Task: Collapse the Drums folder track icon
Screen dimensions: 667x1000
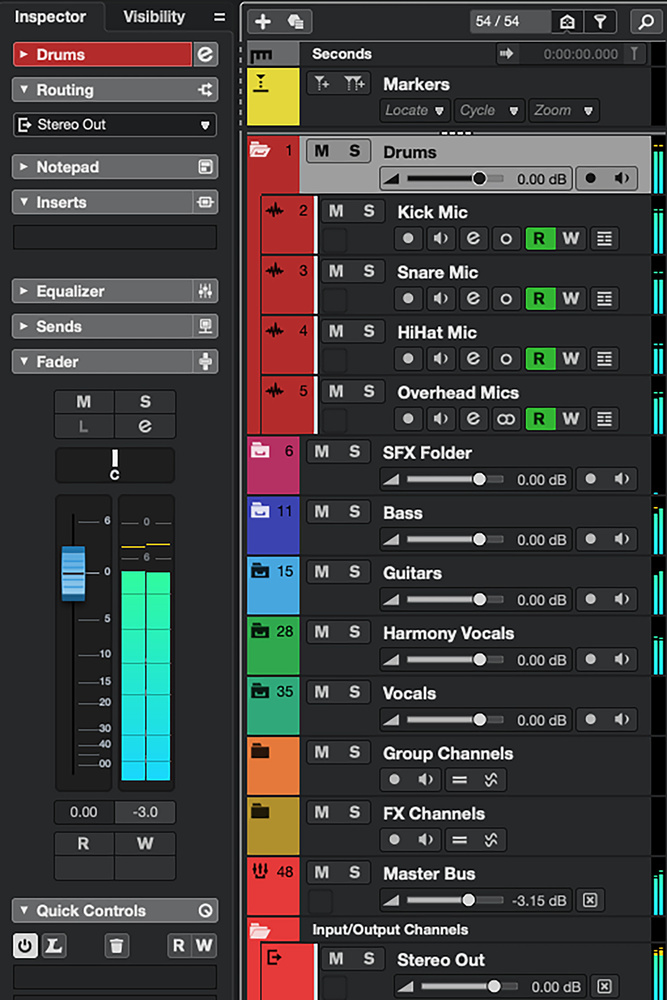Action: point(260,150)
